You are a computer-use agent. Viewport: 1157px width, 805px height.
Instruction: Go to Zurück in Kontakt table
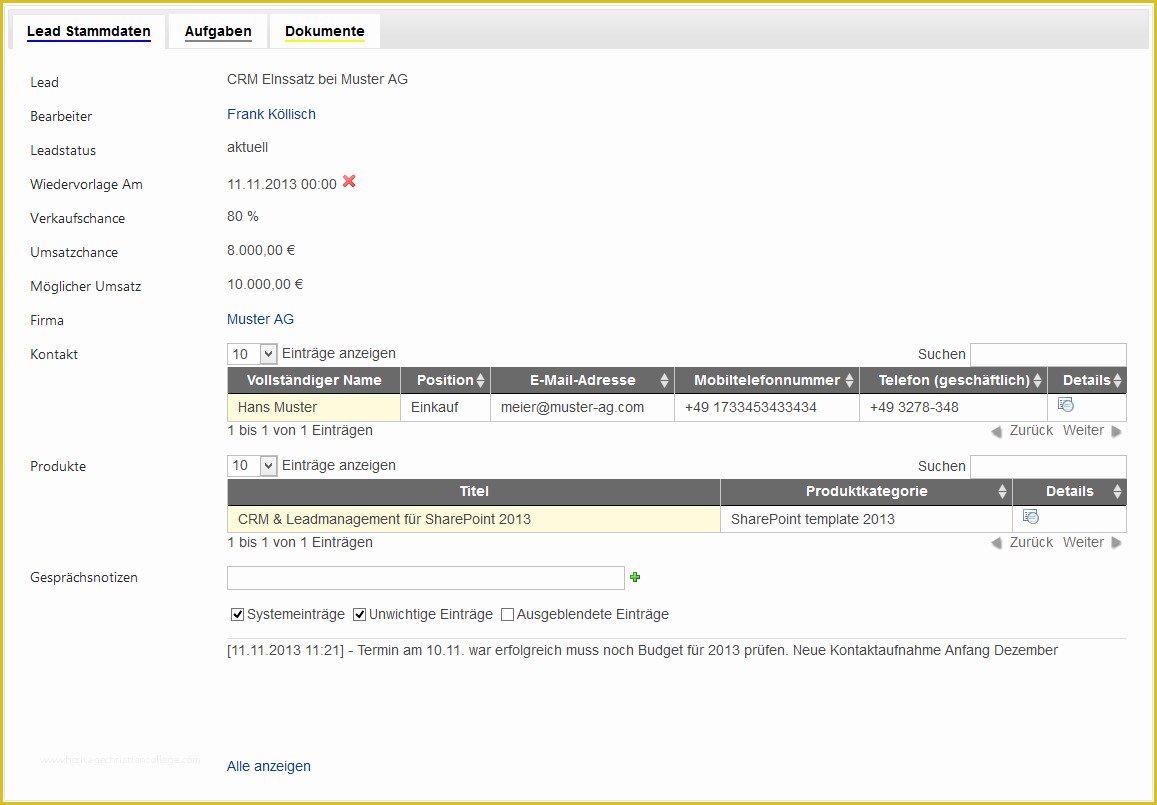click(1022, 430)
